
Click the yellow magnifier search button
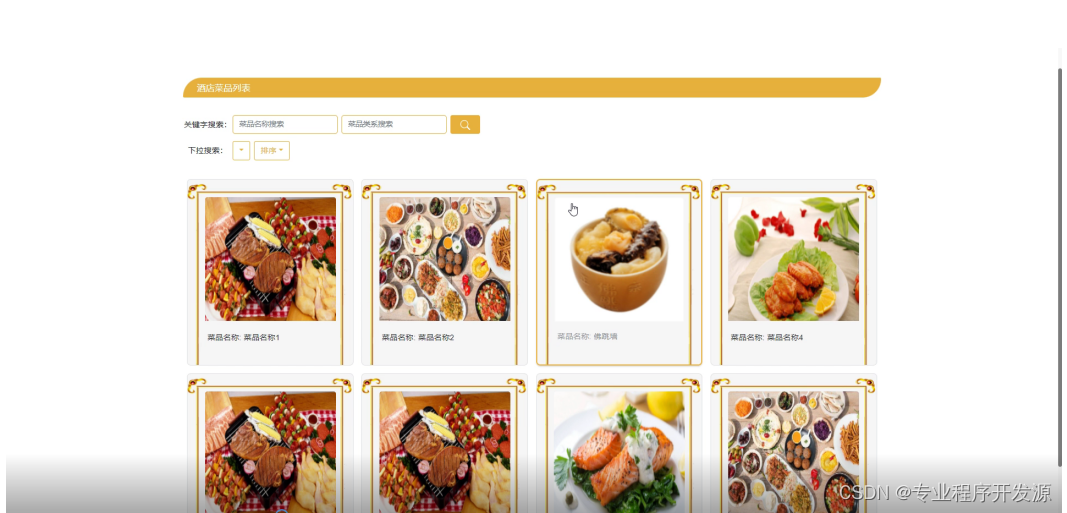[465, 125]
